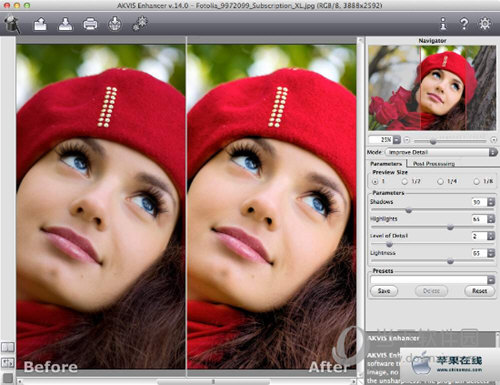This screenshot has width=500, height=385.
Task: Open batch processing gears icon
Action: coord(140,24)
